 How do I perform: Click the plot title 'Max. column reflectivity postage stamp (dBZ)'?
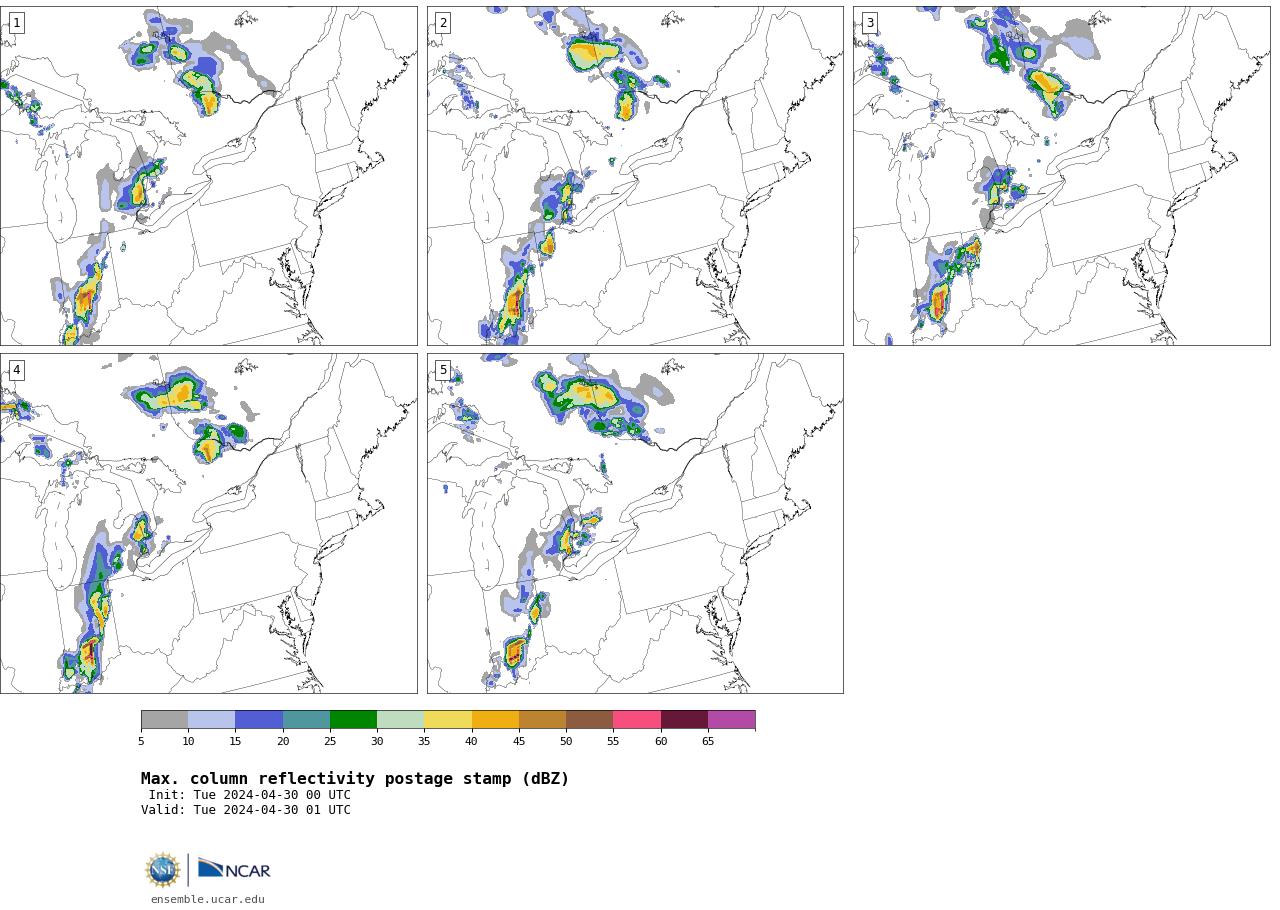pyautogui.click(x=355, y=779)
